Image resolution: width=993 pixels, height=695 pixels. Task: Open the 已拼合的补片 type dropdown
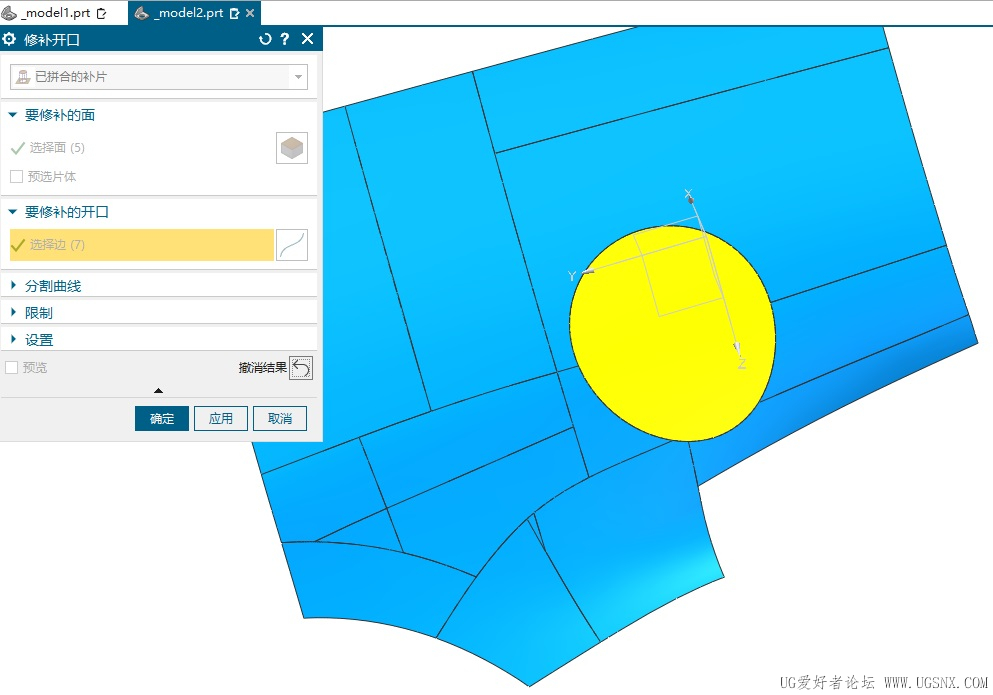pyautogui.click(x=159, y=77)
